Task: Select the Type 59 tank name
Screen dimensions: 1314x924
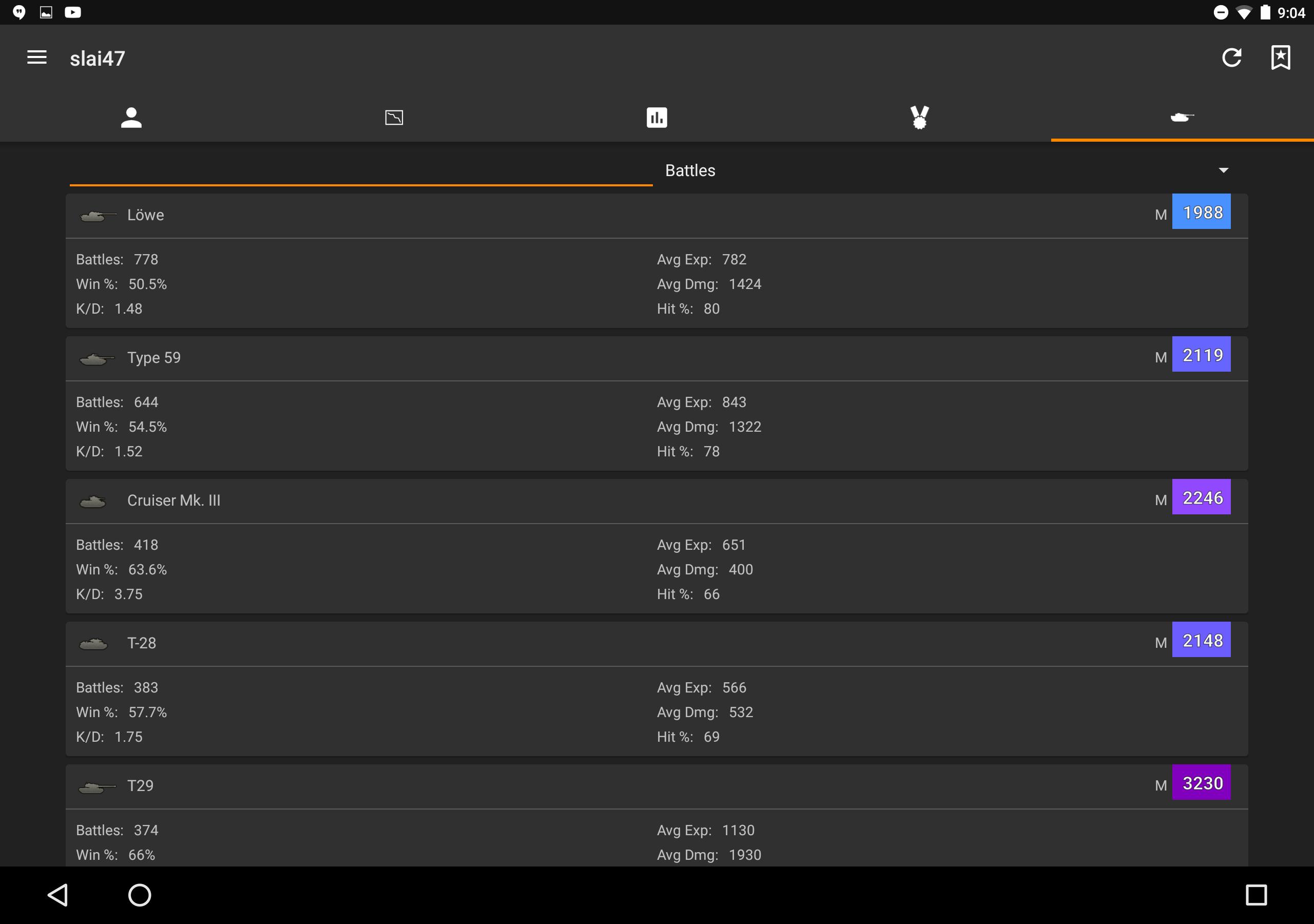Action: tap(154, 357)
